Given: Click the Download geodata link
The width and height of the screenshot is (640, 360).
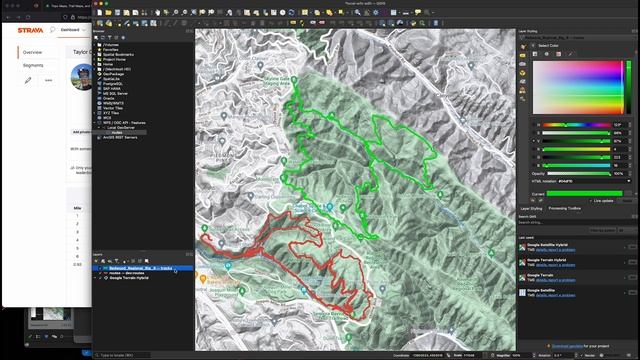Looking at the screenshot, I should [x=567, y=346].
